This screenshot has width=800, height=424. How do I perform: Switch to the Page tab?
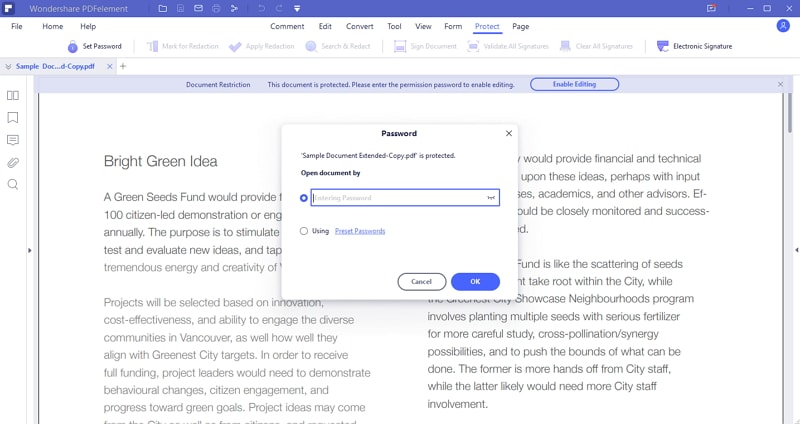click(x=520, y=26)
